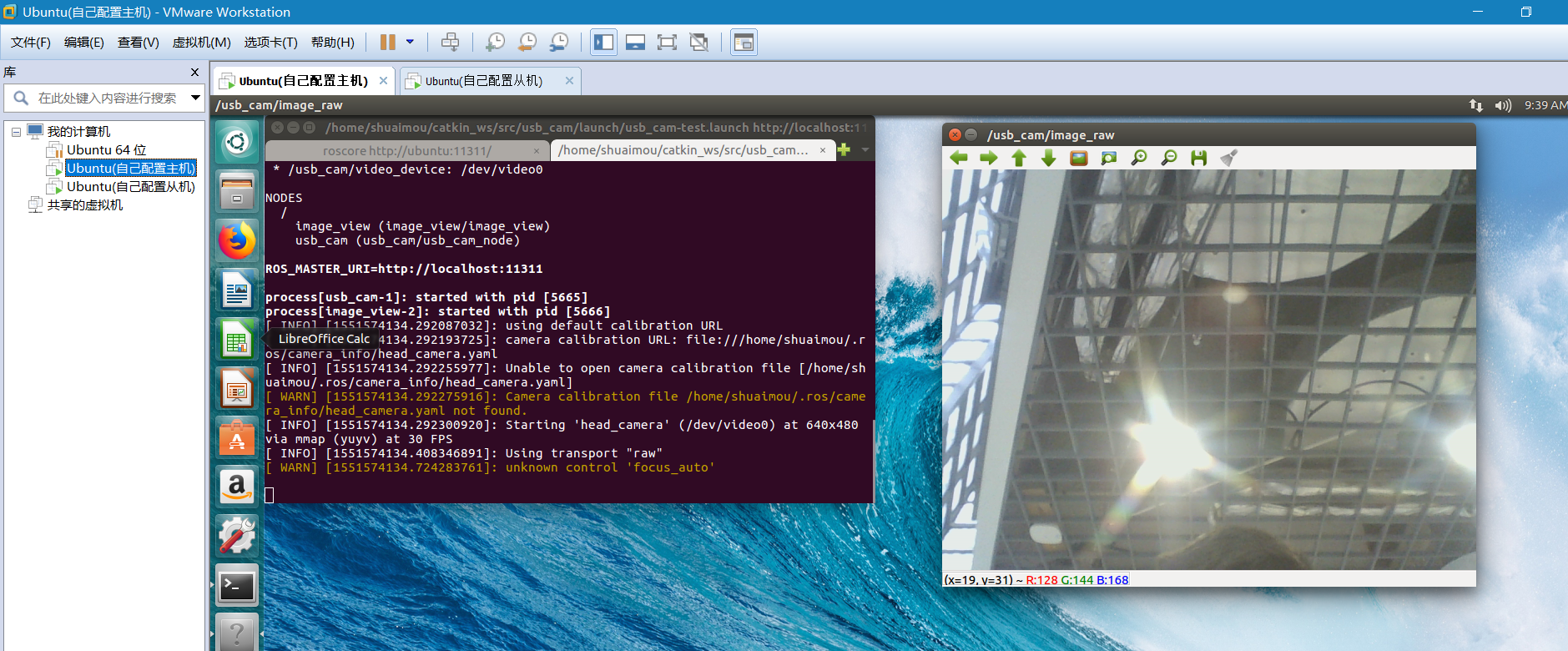The height and width of the screenshot is (651, 1568).
Task: Zoom in on the camera image
Action: coord(1139,158)
